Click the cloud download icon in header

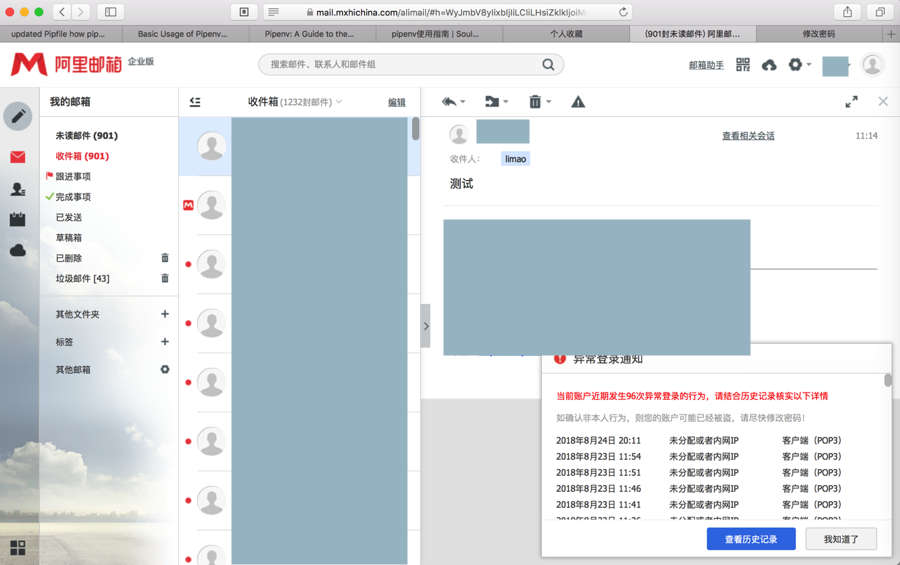(769, 65)
